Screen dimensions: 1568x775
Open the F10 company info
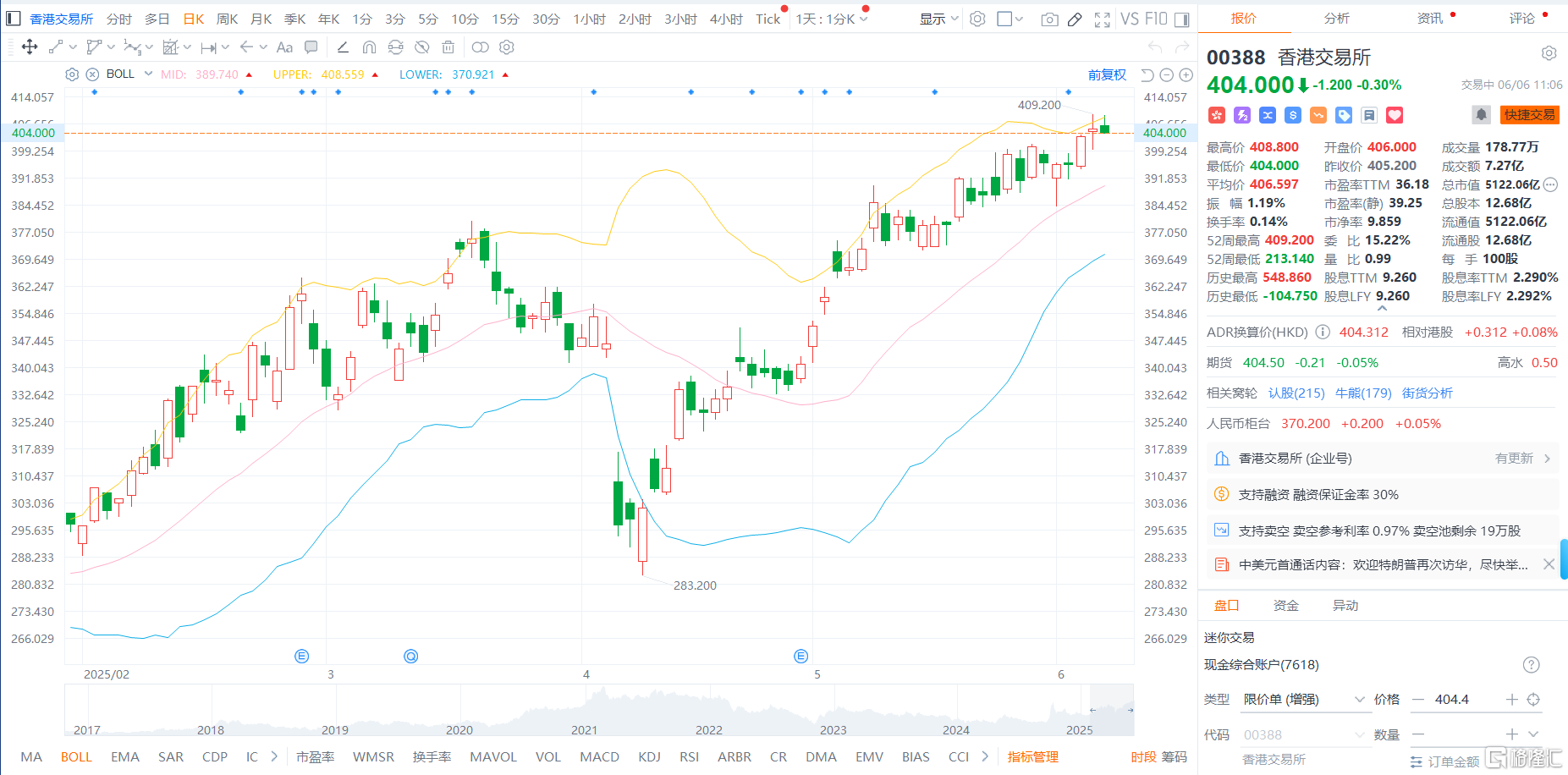(1156, 19)
